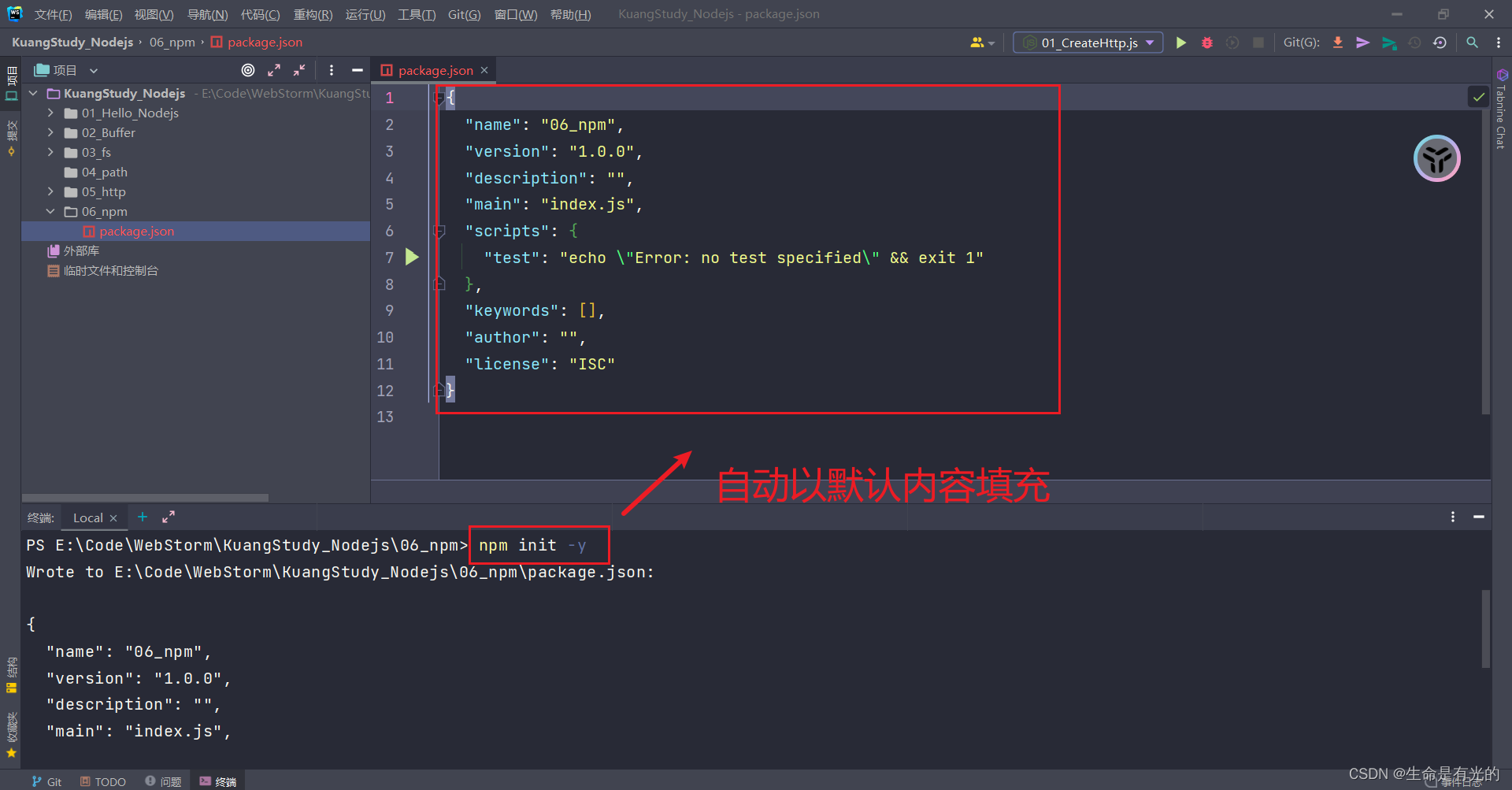This screenshot has height=790, width=1512.
Task: Click the Git commit arrow icon
Action: pos(1362,43)
